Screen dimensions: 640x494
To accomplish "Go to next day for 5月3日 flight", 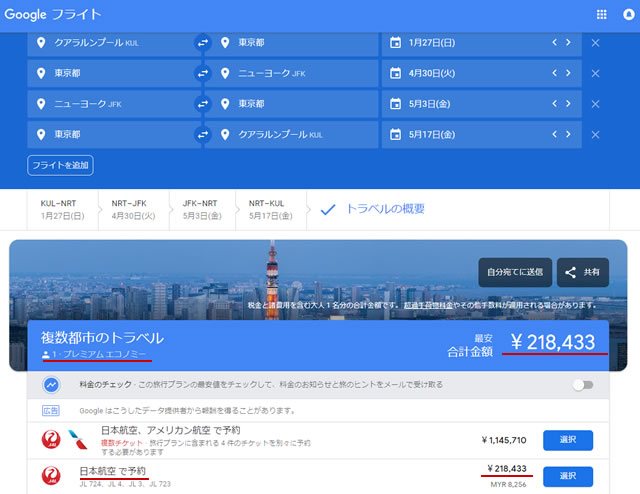I will tap(568, 103).
